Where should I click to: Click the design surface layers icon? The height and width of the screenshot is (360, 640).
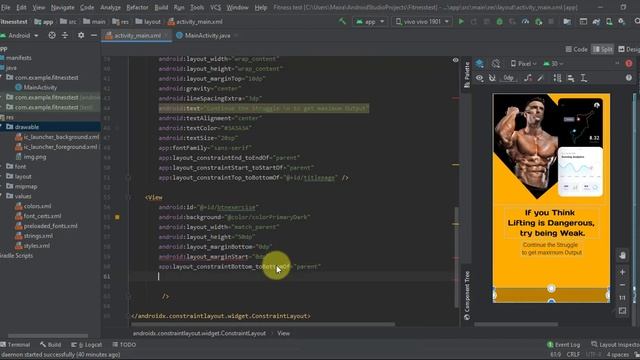[x=480, y=64]
